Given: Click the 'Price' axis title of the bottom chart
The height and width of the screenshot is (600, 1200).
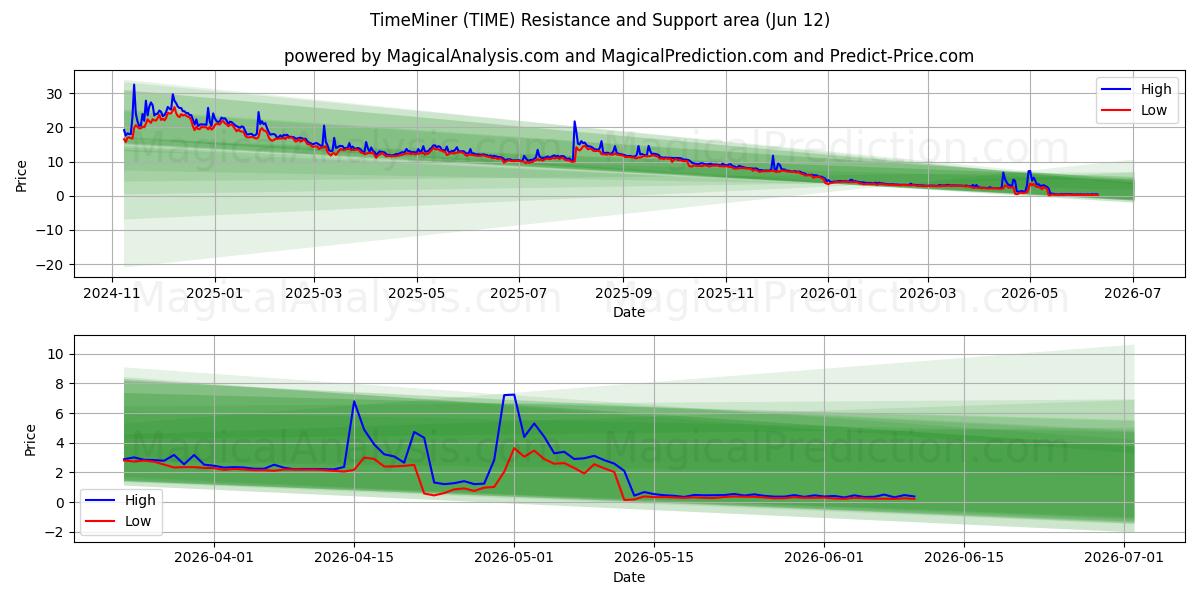Looking at the screenshot, I should coord(31,440).
